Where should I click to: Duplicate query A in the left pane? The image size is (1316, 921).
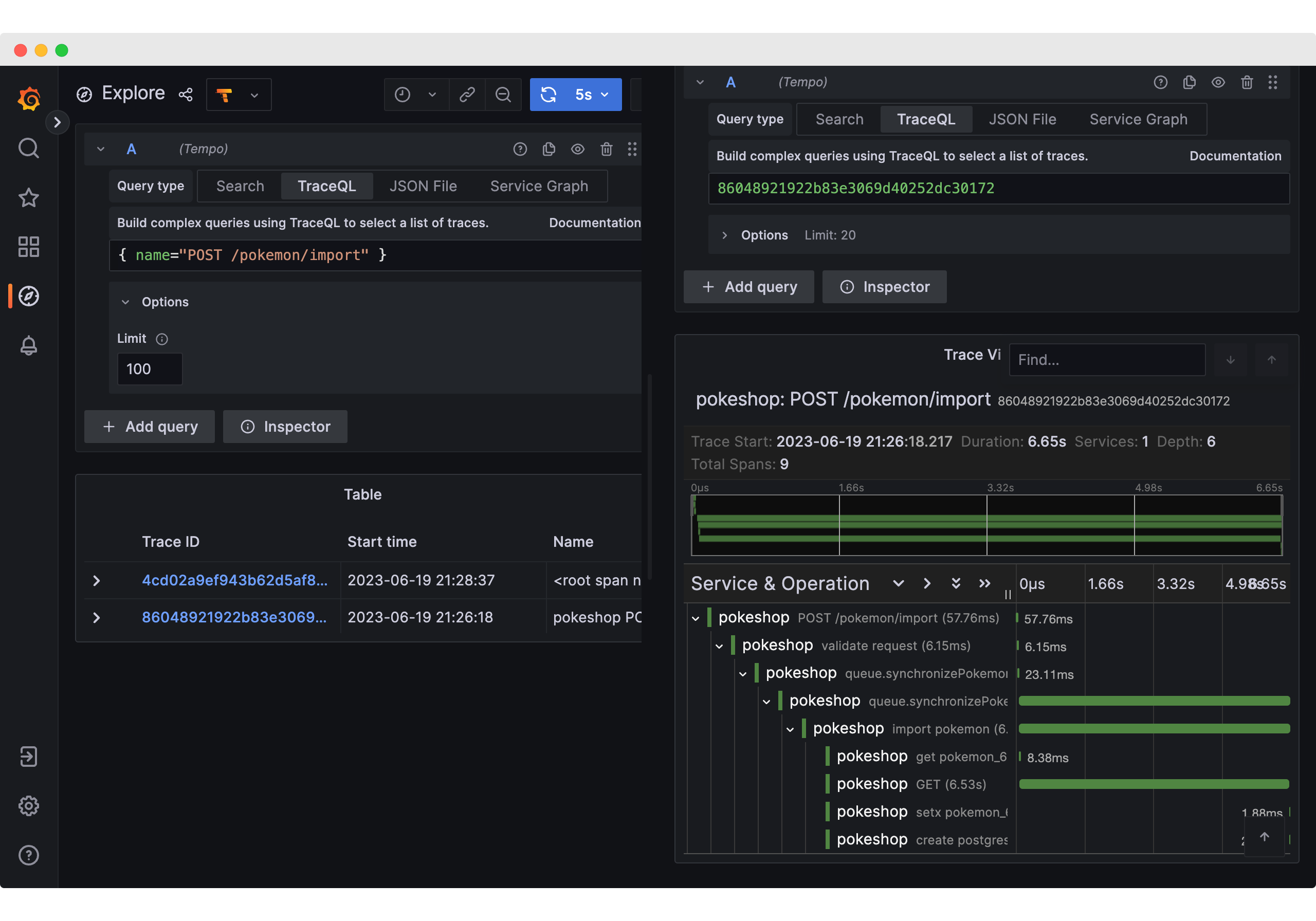(x=549, y=149)
